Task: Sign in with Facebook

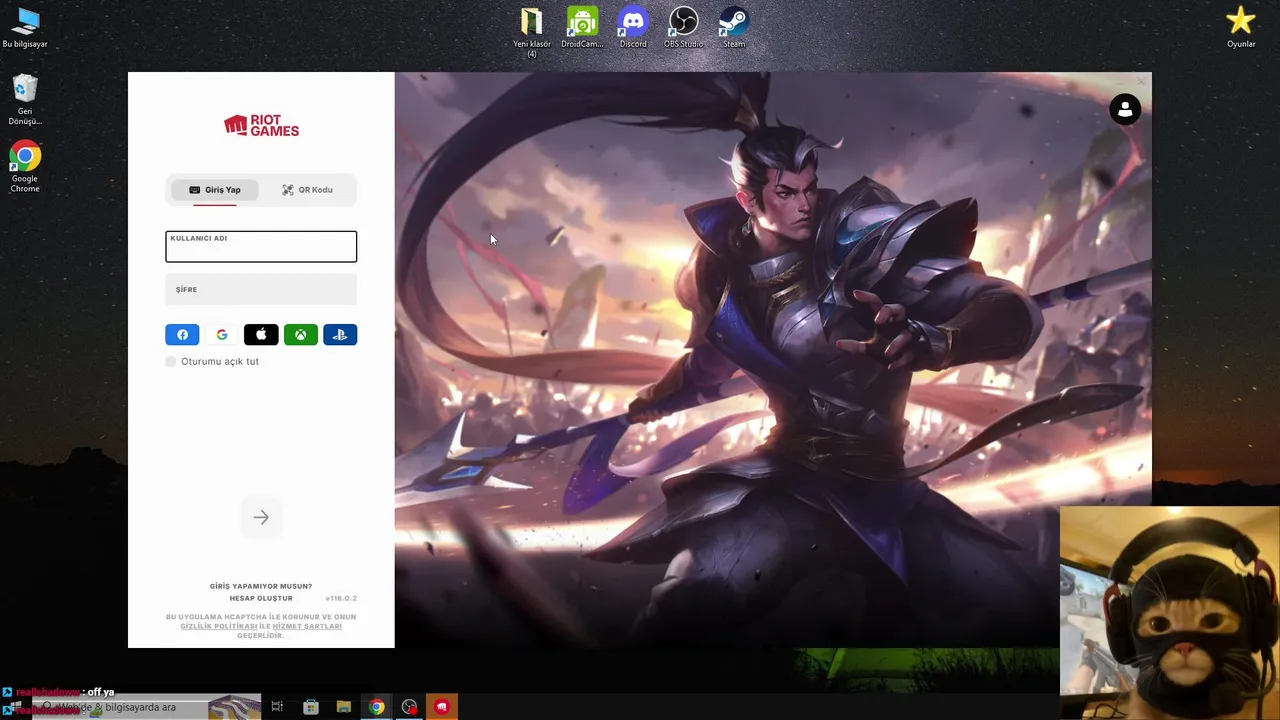Action: (x=182, y=335)
